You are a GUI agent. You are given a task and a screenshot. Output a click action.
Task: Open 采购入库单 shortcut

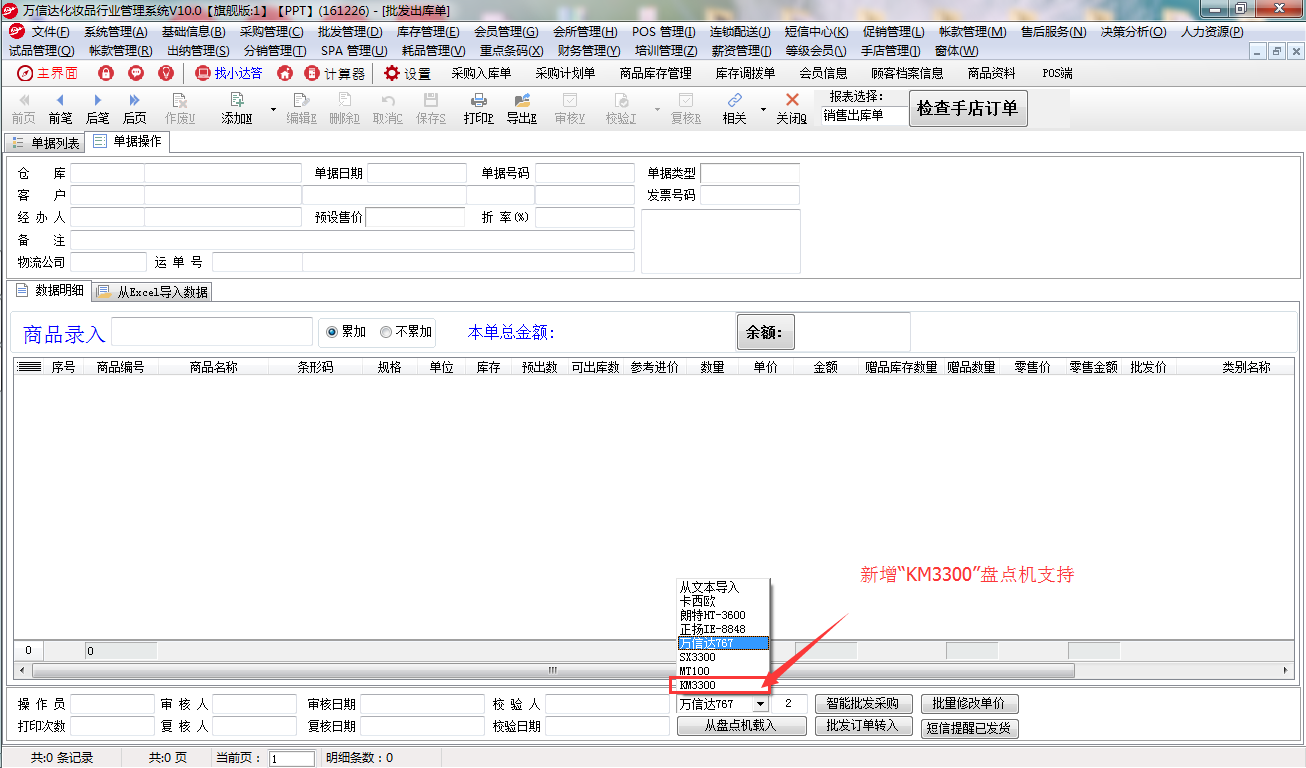[481, 73]
